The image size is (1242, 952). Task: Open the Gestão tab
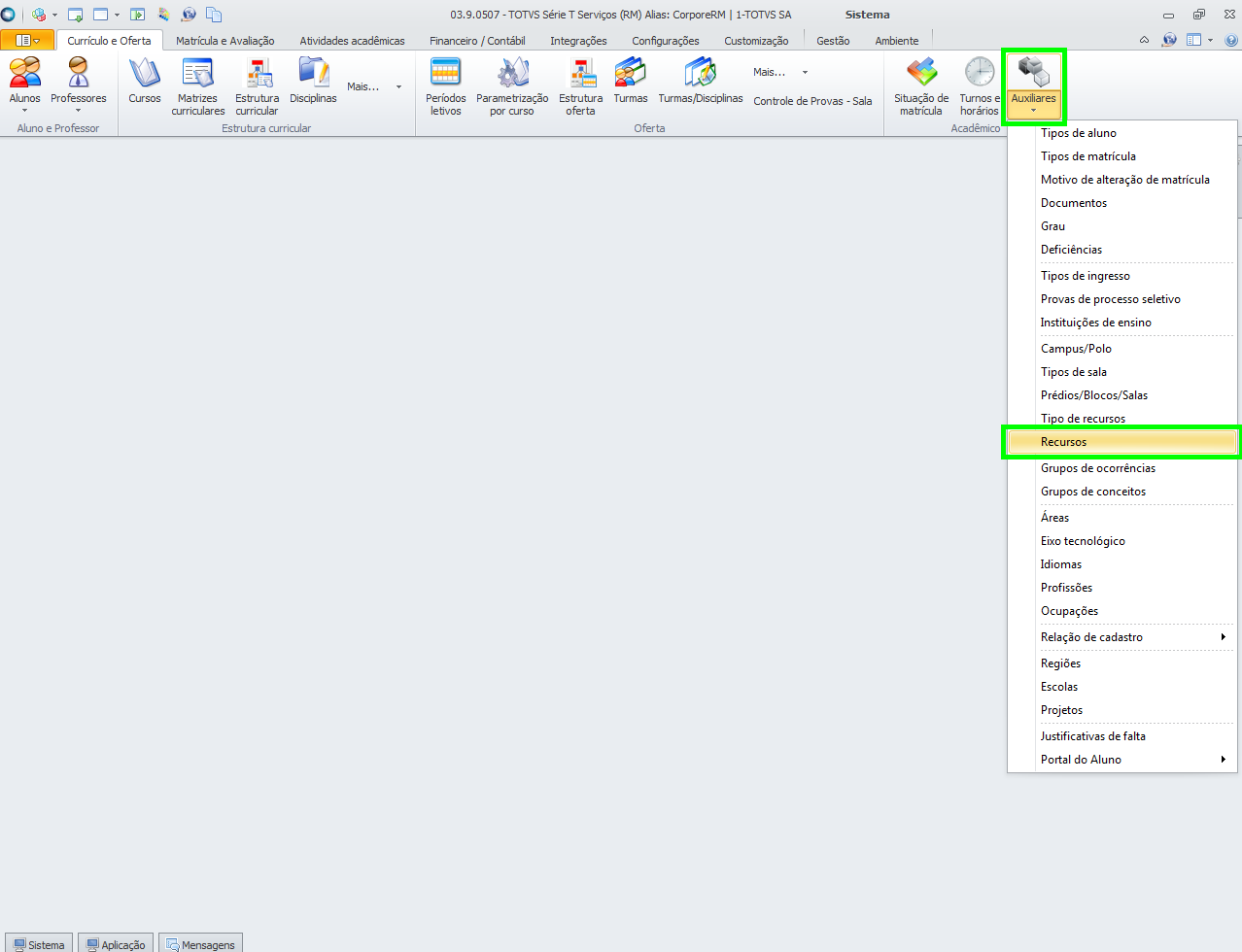pyautogui.click(x=833, y=41)
